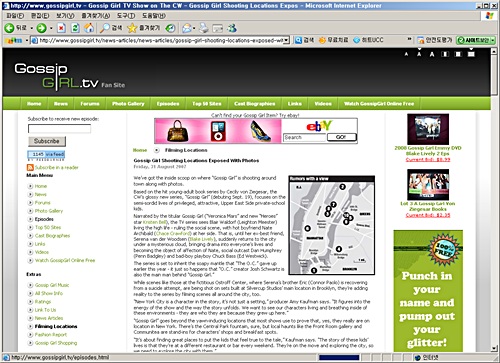Click the feed count 'via feed' badge
The image size is (500, 363).
click(46, 154)
